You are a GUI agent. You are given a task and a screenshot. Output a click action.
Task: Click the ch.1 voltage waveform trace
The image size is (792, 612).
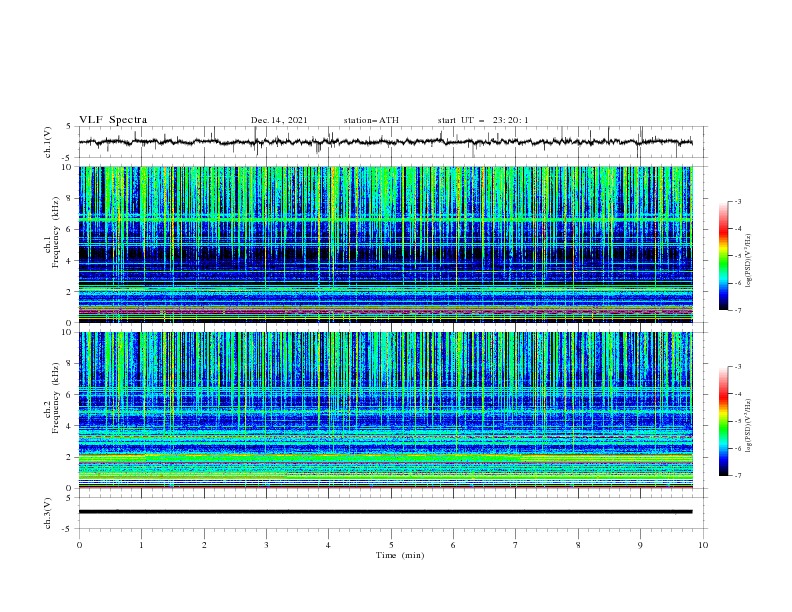(385, 142)
